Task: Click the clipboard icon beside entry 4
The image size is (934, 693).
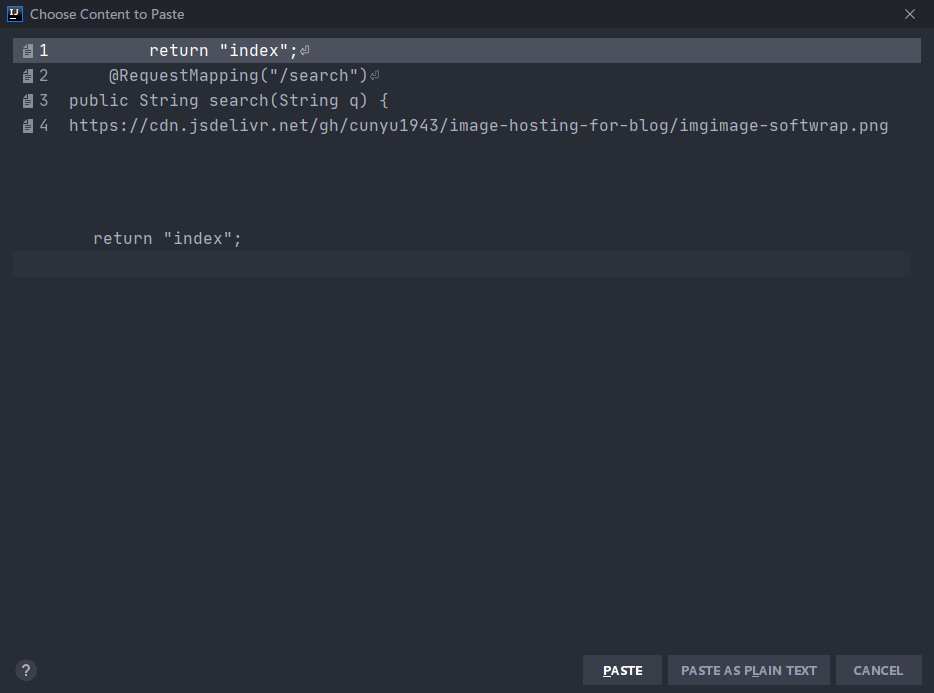Action: click(x=28, y=126)
